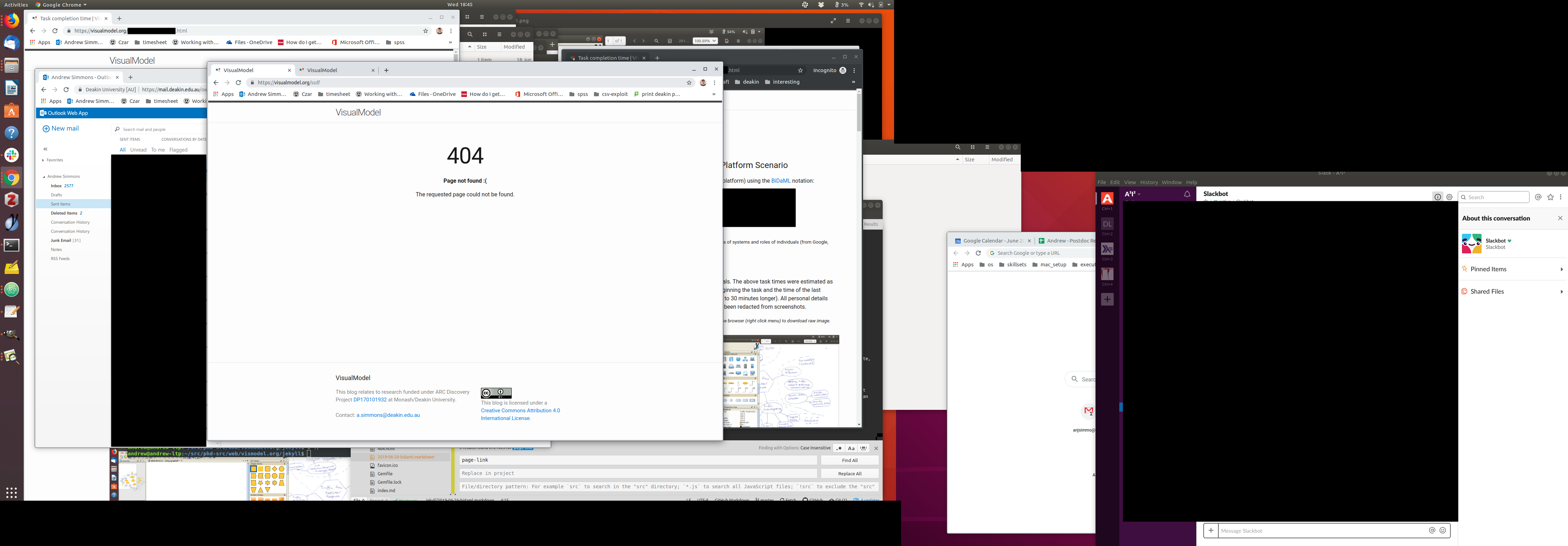The height and width of the screenshot is (546, 1568).
Task: Open Slack conversation settings gear
Action: pos(1449,197)
